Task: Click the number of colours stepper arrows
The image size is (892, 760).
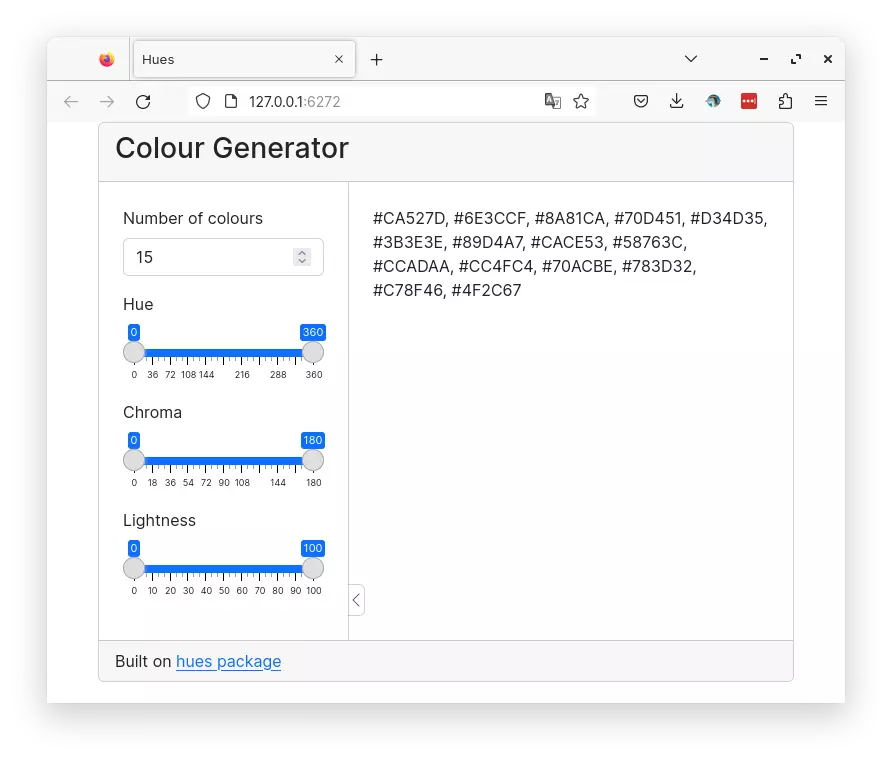Action: (x=302, y=257)
